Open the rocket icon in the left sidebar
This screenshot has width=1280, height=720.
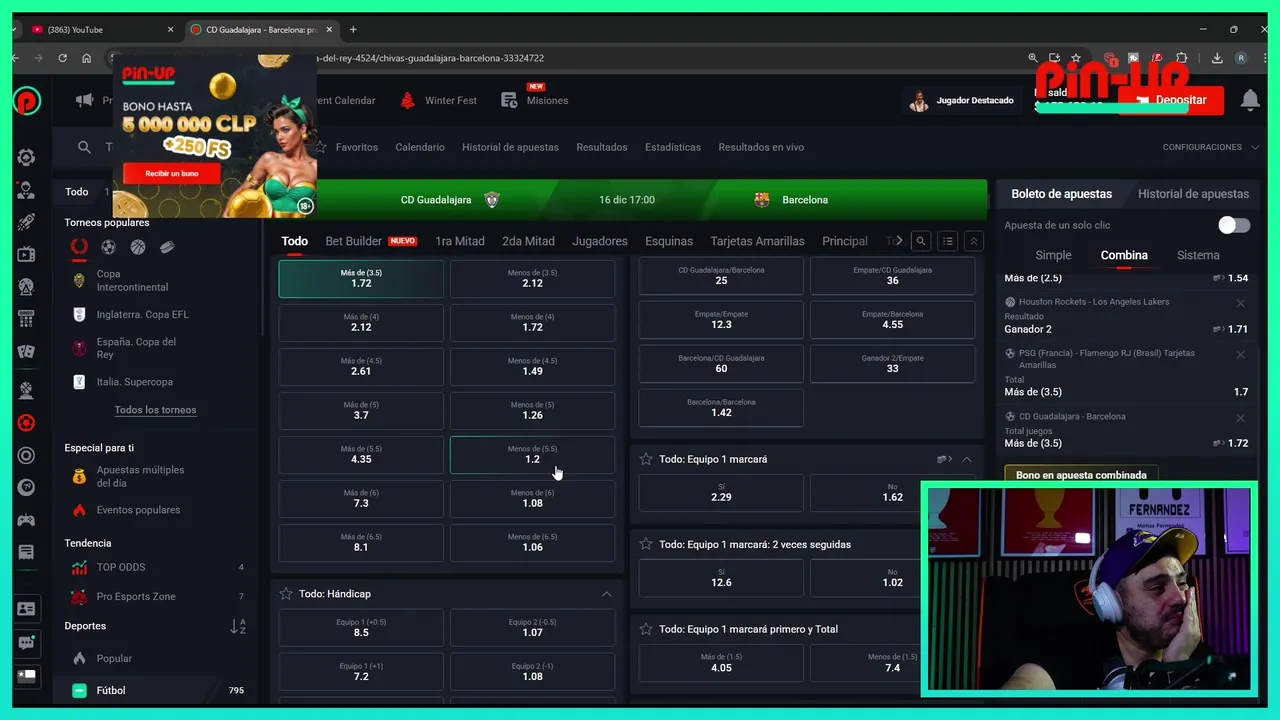pos(26,222)
